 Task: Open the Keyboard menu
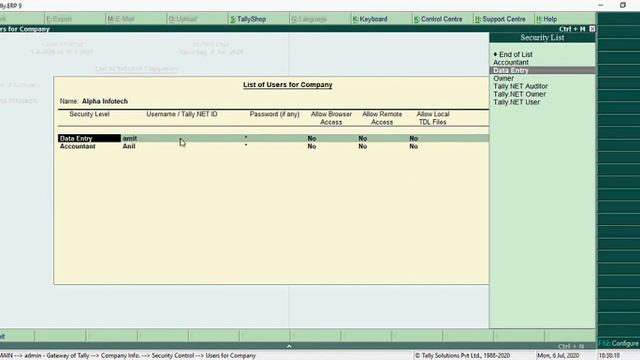point(369,19)
